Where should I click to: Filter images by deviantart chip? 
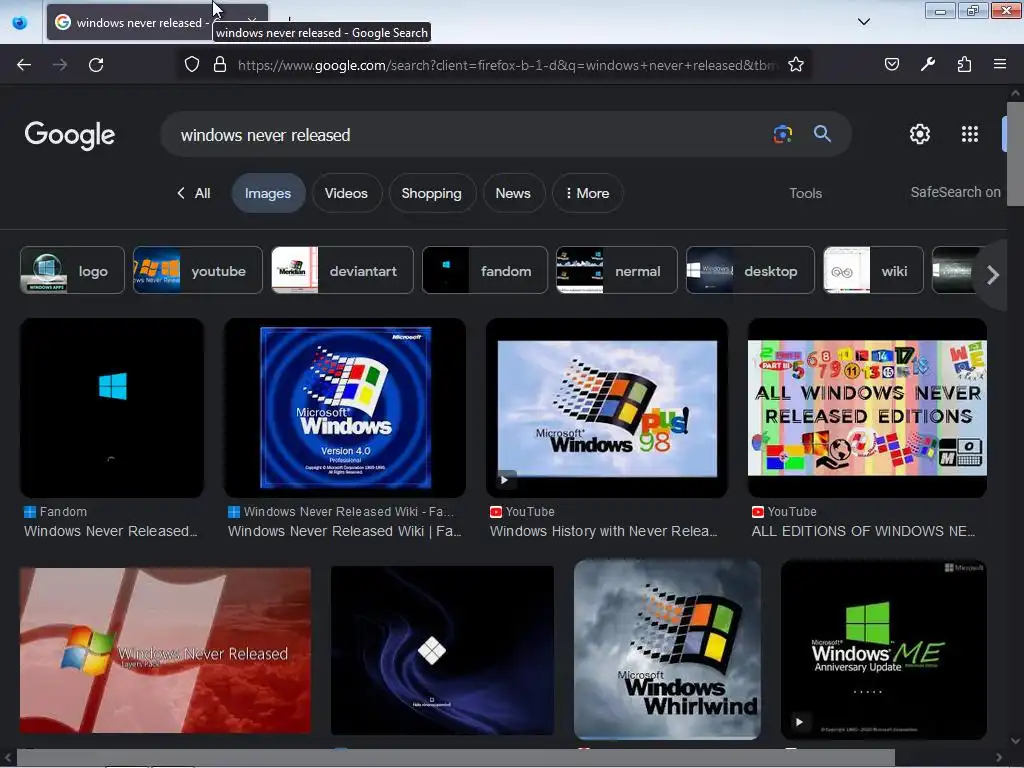[342, 270]
